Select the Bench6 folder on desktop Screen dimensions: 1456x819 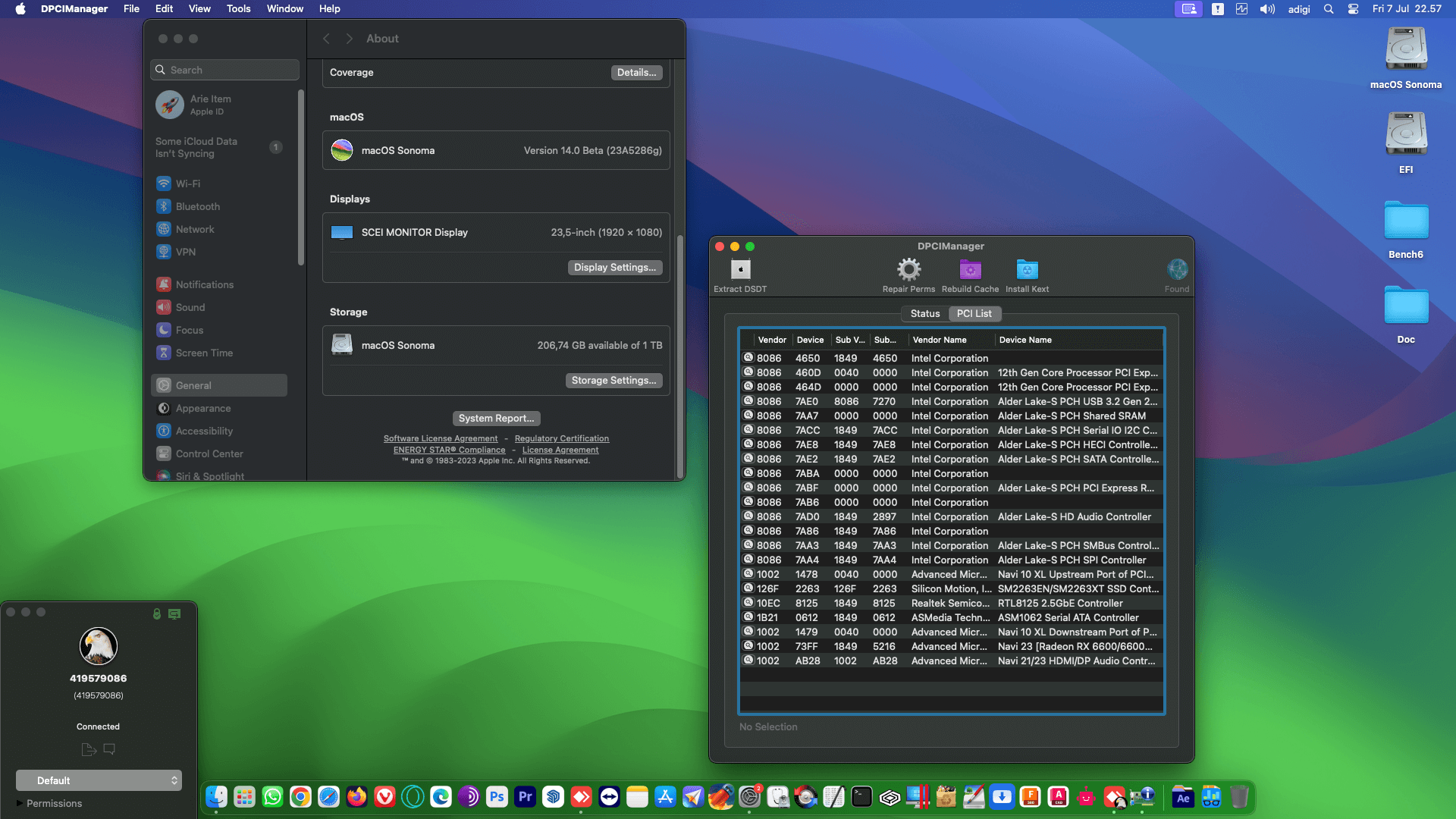click(x=1406, y=228)
